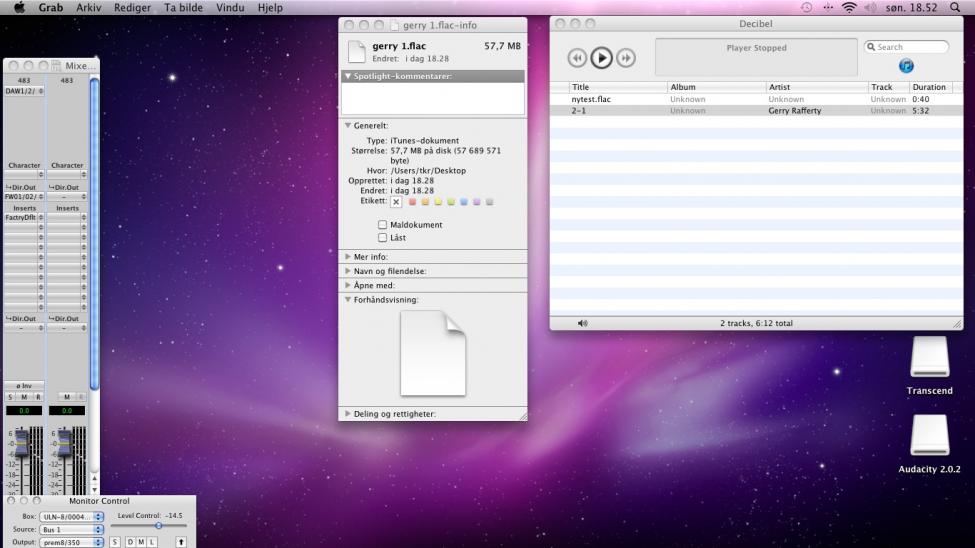Open the Apple menu
The width and height of the screenshot is (975, 548).
click(x=20, y=7)
